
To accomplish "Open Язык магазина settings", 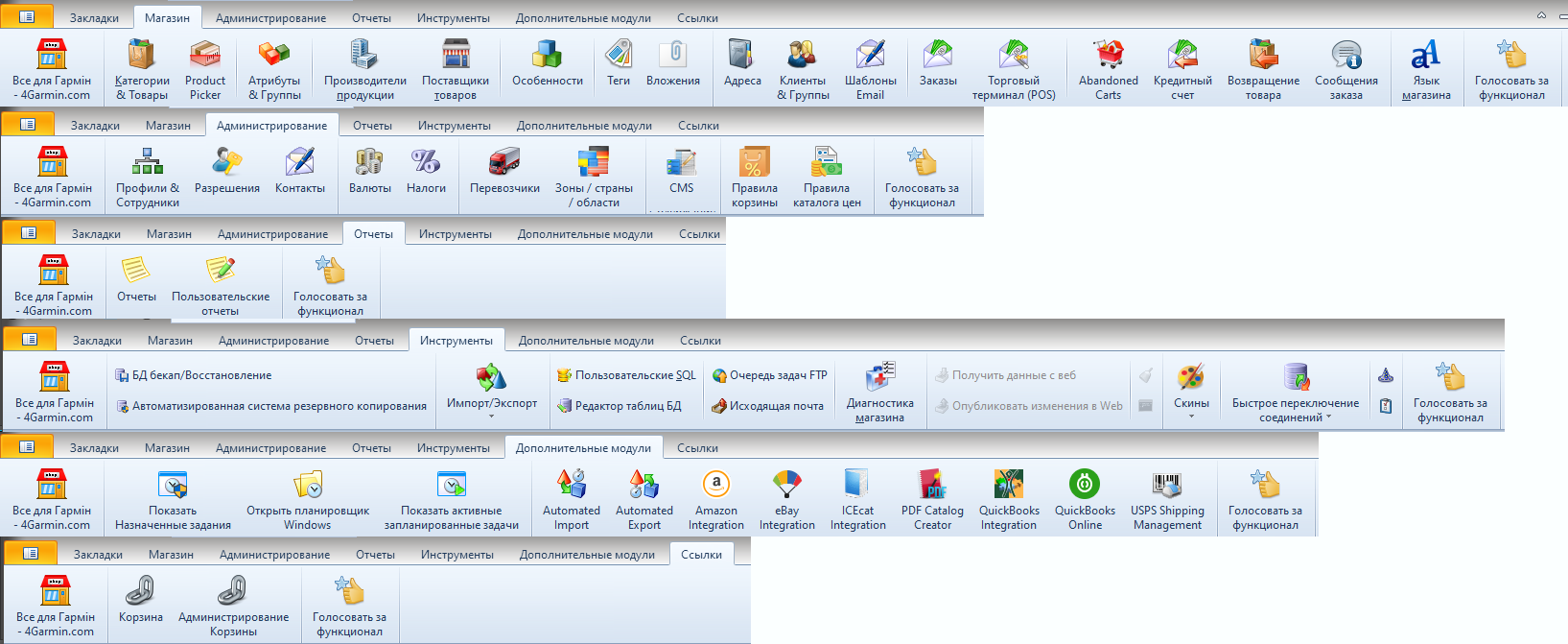I will [x=1426, y=70].
